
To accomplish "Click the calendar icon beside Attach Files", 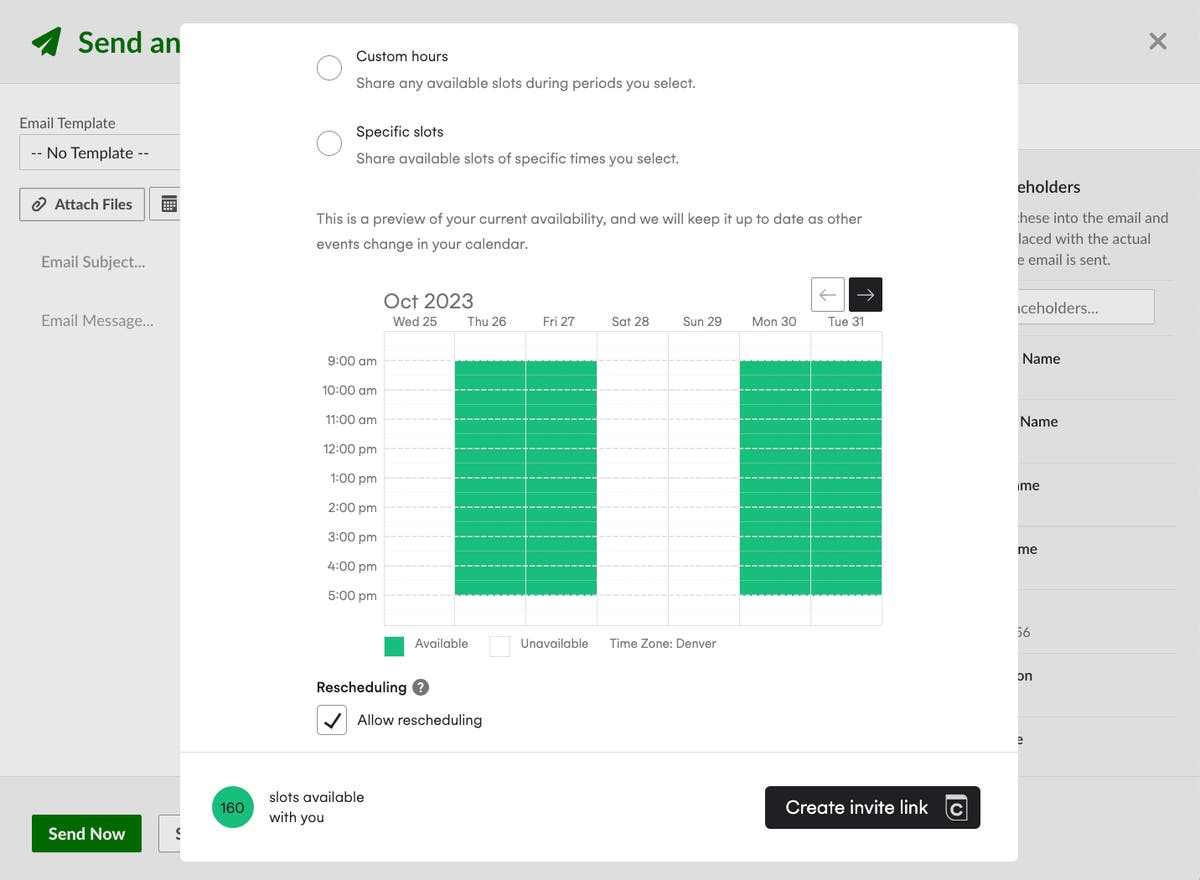I will (x=168, y=204).
